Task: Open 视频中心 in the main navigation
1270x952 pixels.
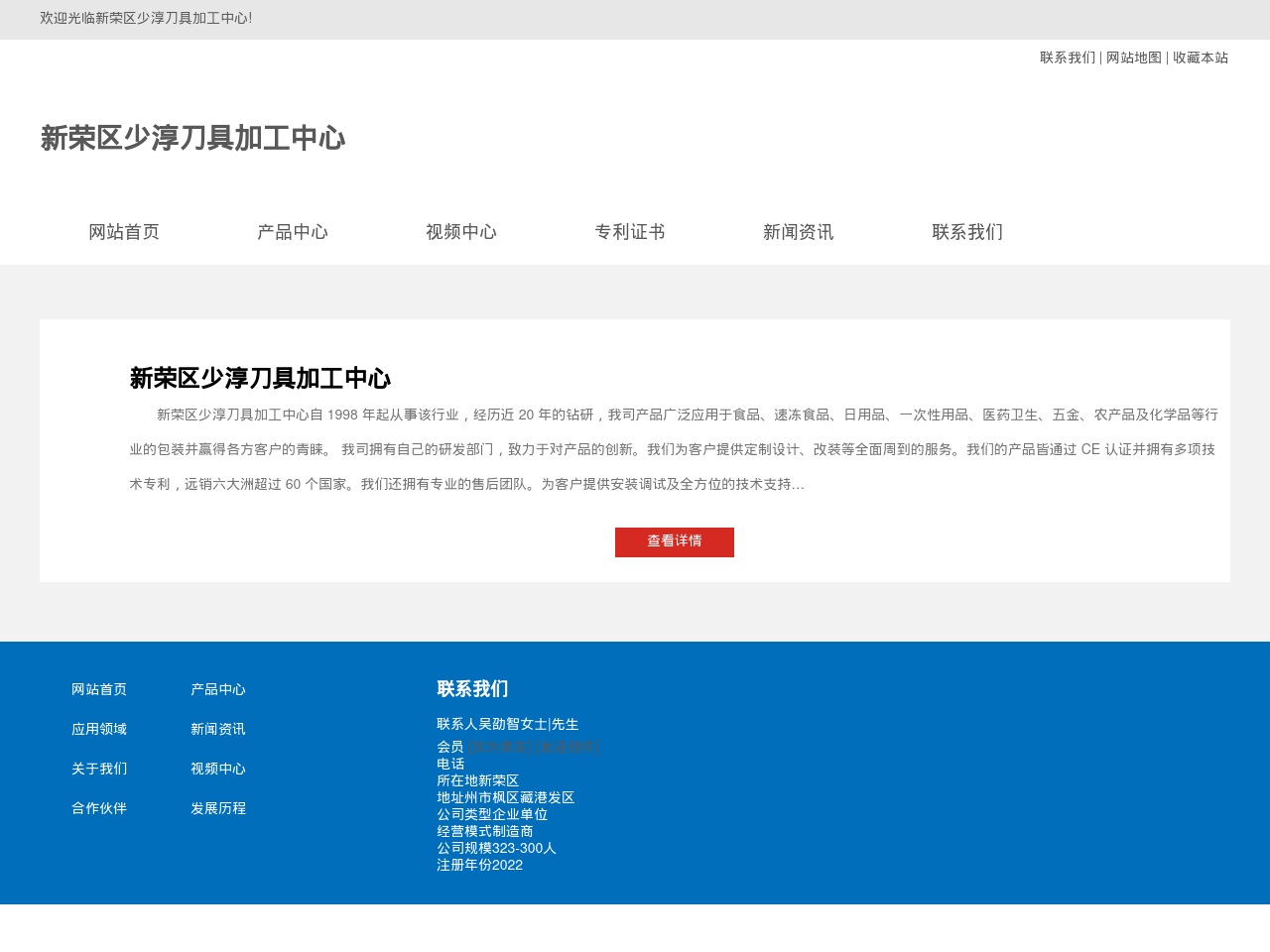Action: [461, 232]
